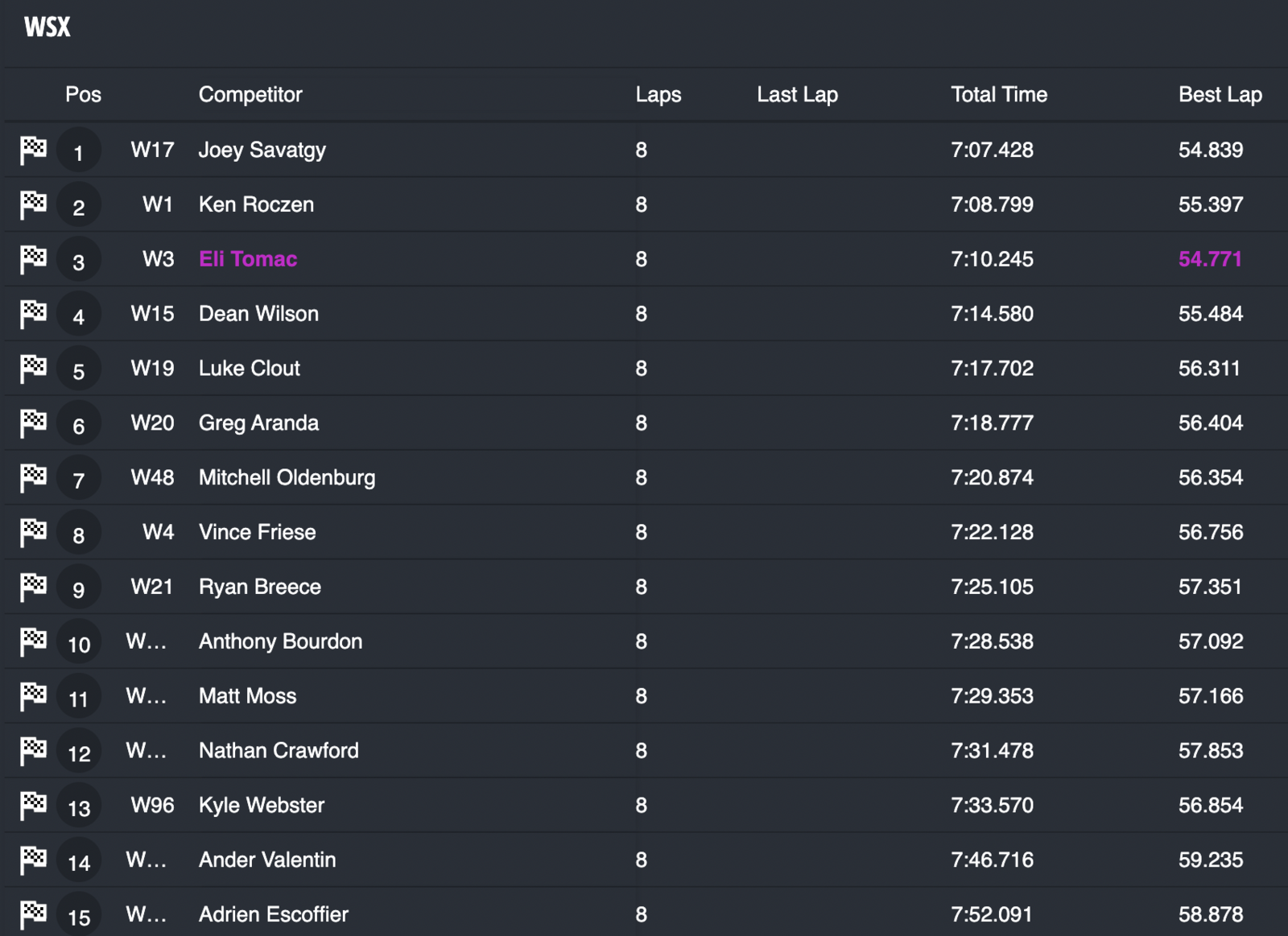
Task: Click the checkered flag in Ken Roczen's row
Action: (x=33, y=204)
